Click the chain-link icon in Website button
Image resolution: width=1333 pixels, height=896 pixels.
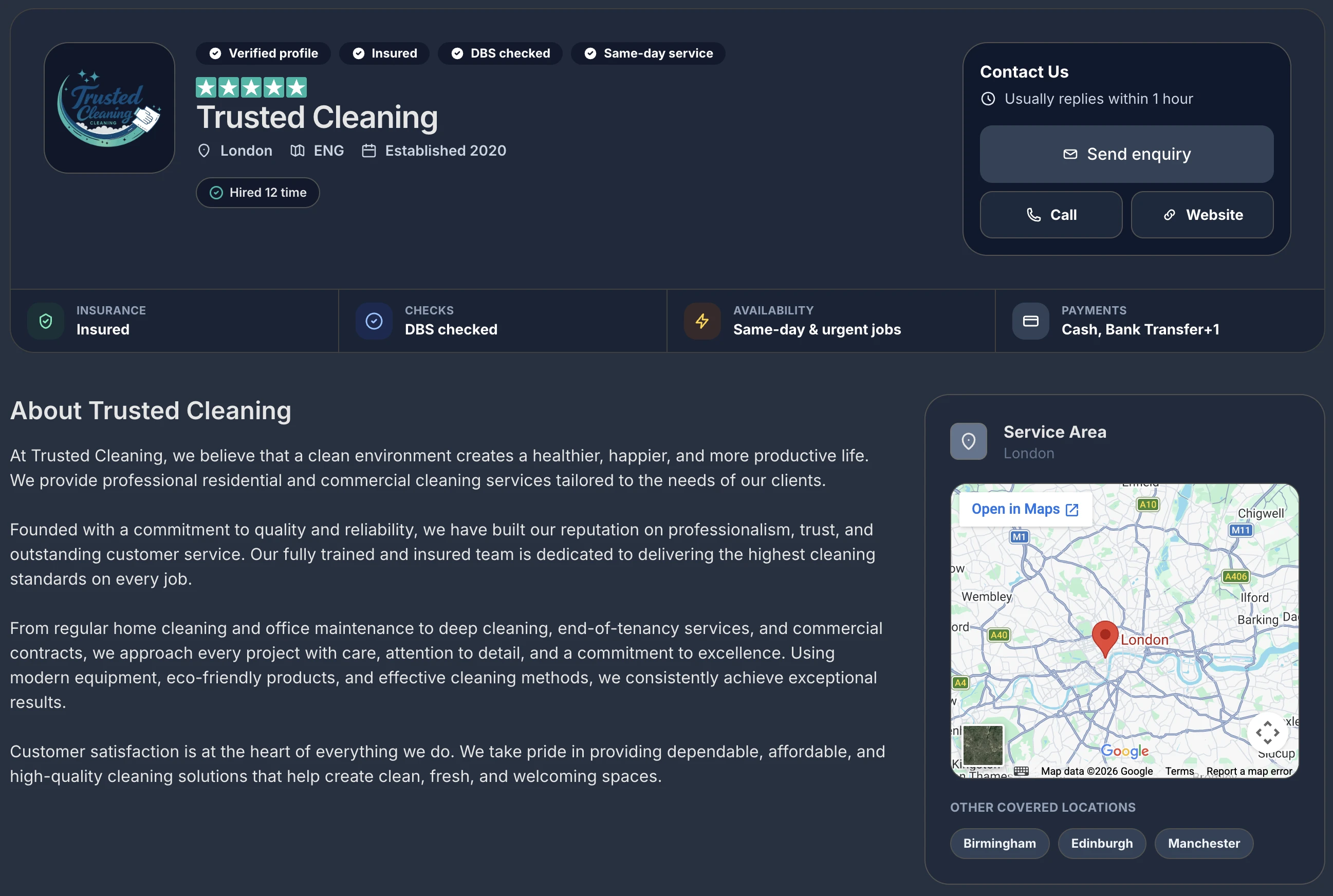pyautogui.click(x=1170, y=215)
